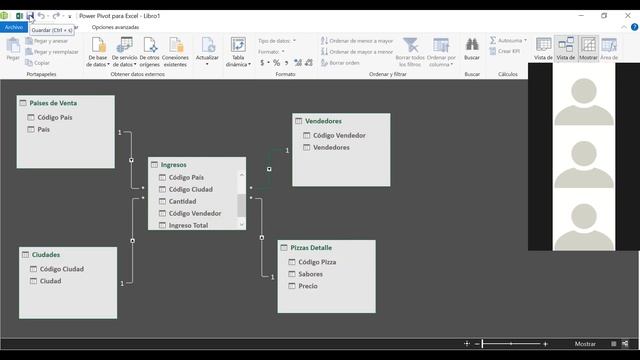Screen dimensions: 640x360
Task: Choose Pegar y reemplazar
Action: 52,52
